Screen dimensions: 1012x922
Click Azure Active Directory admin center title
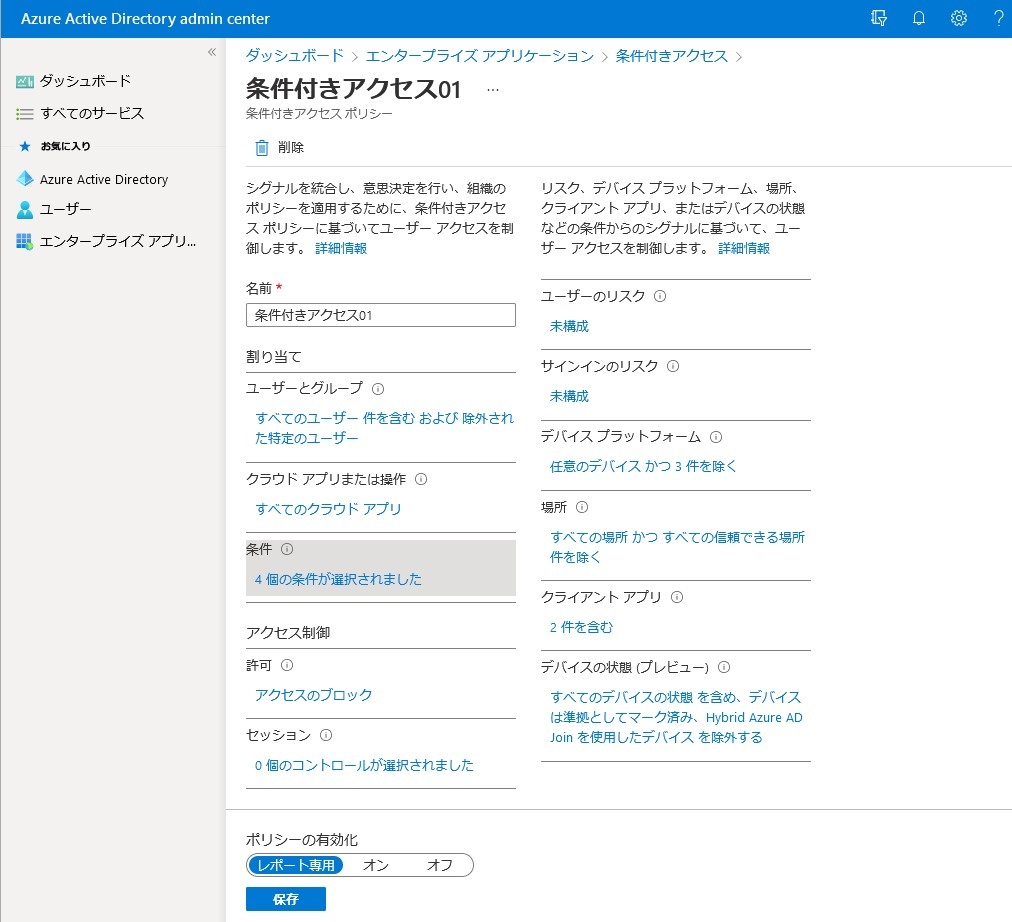(x=145, y=19)
